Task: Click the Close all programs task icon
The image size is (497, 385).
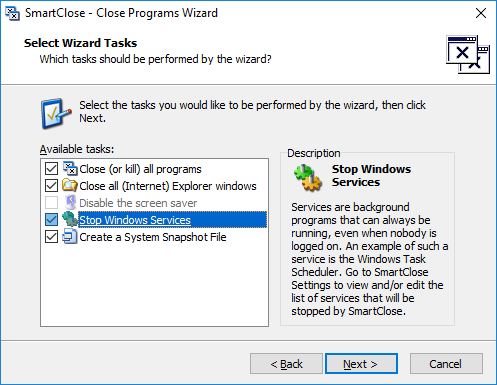Action: coord(70,169)
